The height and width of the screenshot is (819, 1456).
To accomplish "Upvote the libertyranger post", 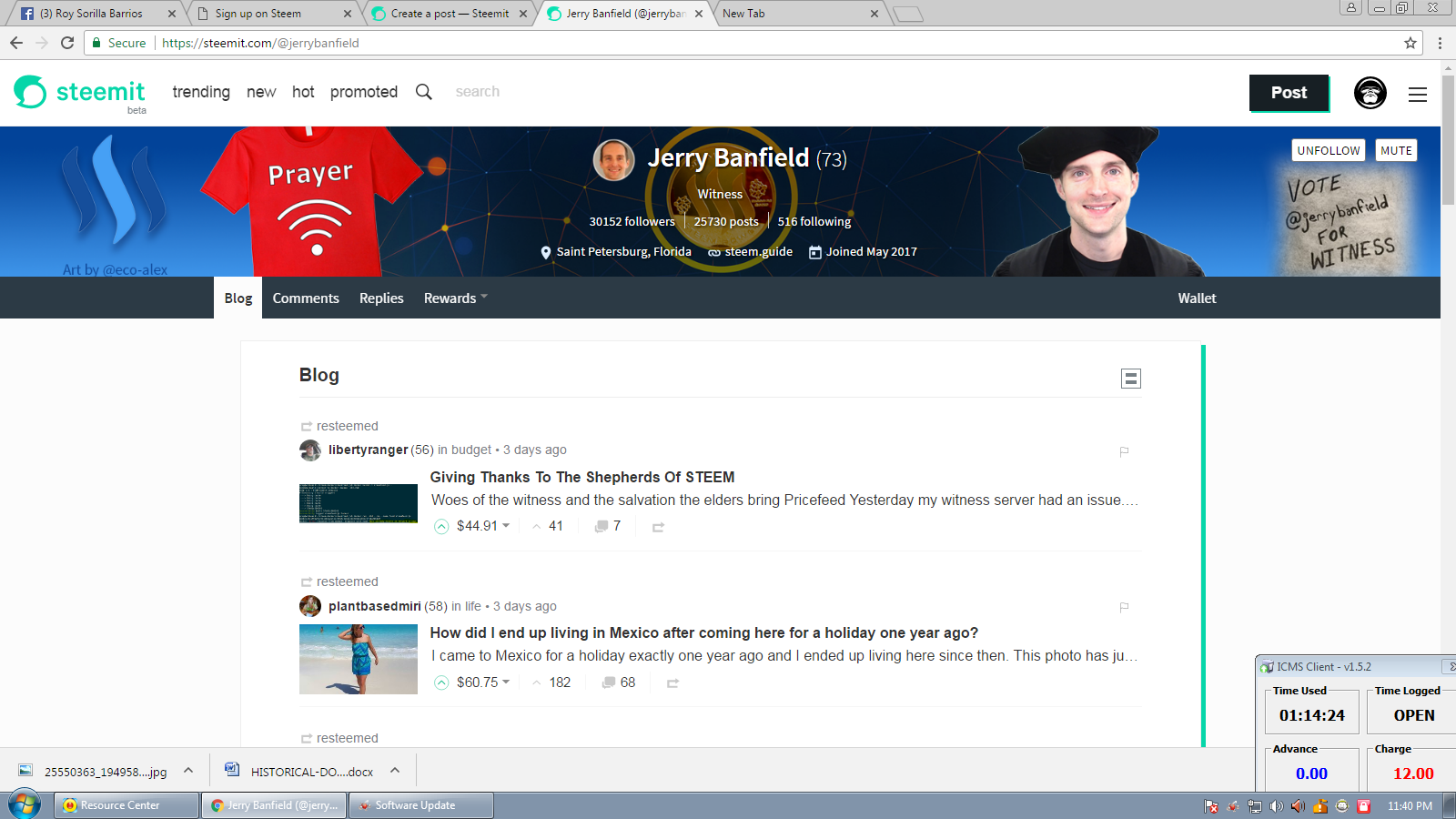I will click(x=441, y=527).
